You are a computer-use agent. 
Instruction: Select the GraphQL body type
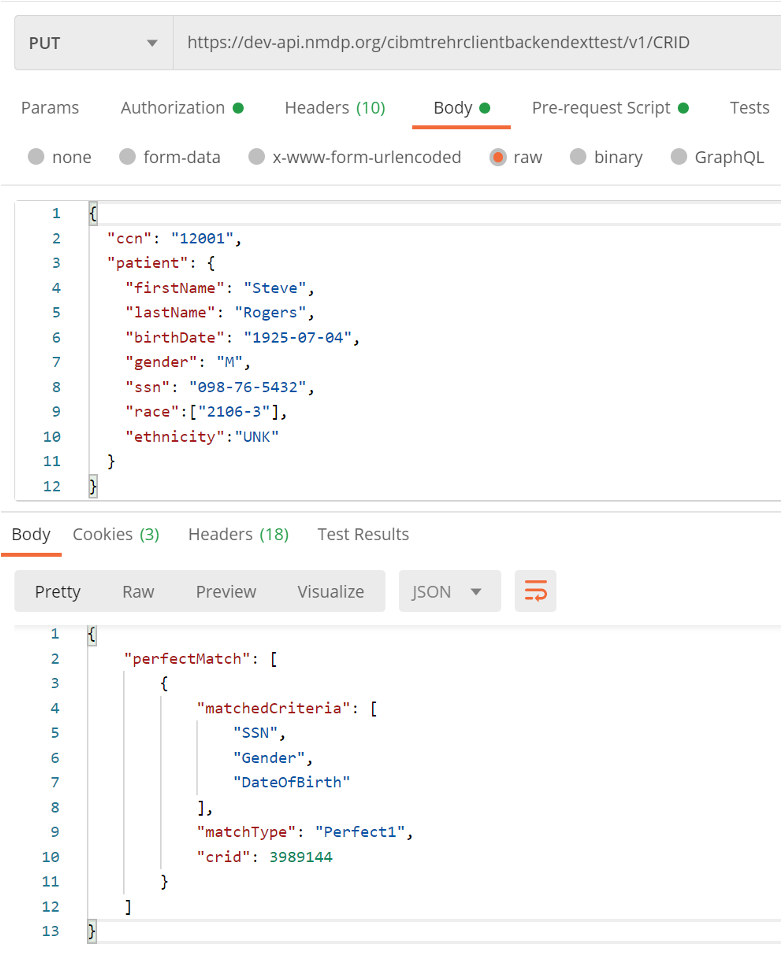tap(717, 157)
